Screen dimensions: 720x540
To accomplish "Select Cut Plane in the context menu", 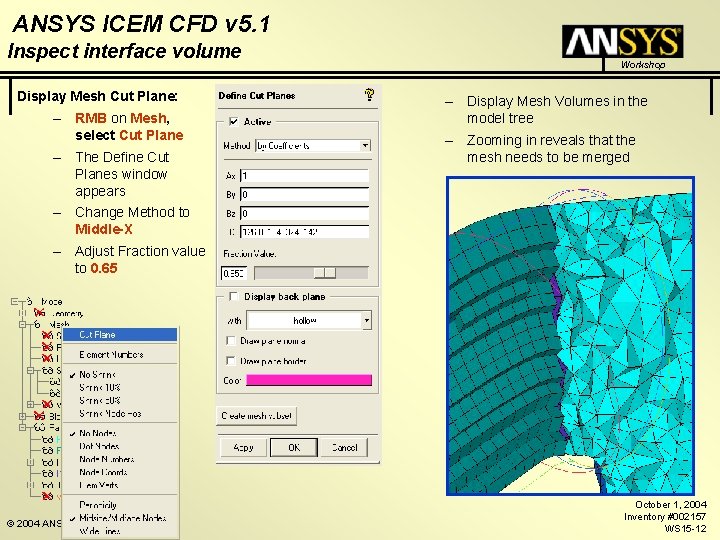I will point(120,335).
